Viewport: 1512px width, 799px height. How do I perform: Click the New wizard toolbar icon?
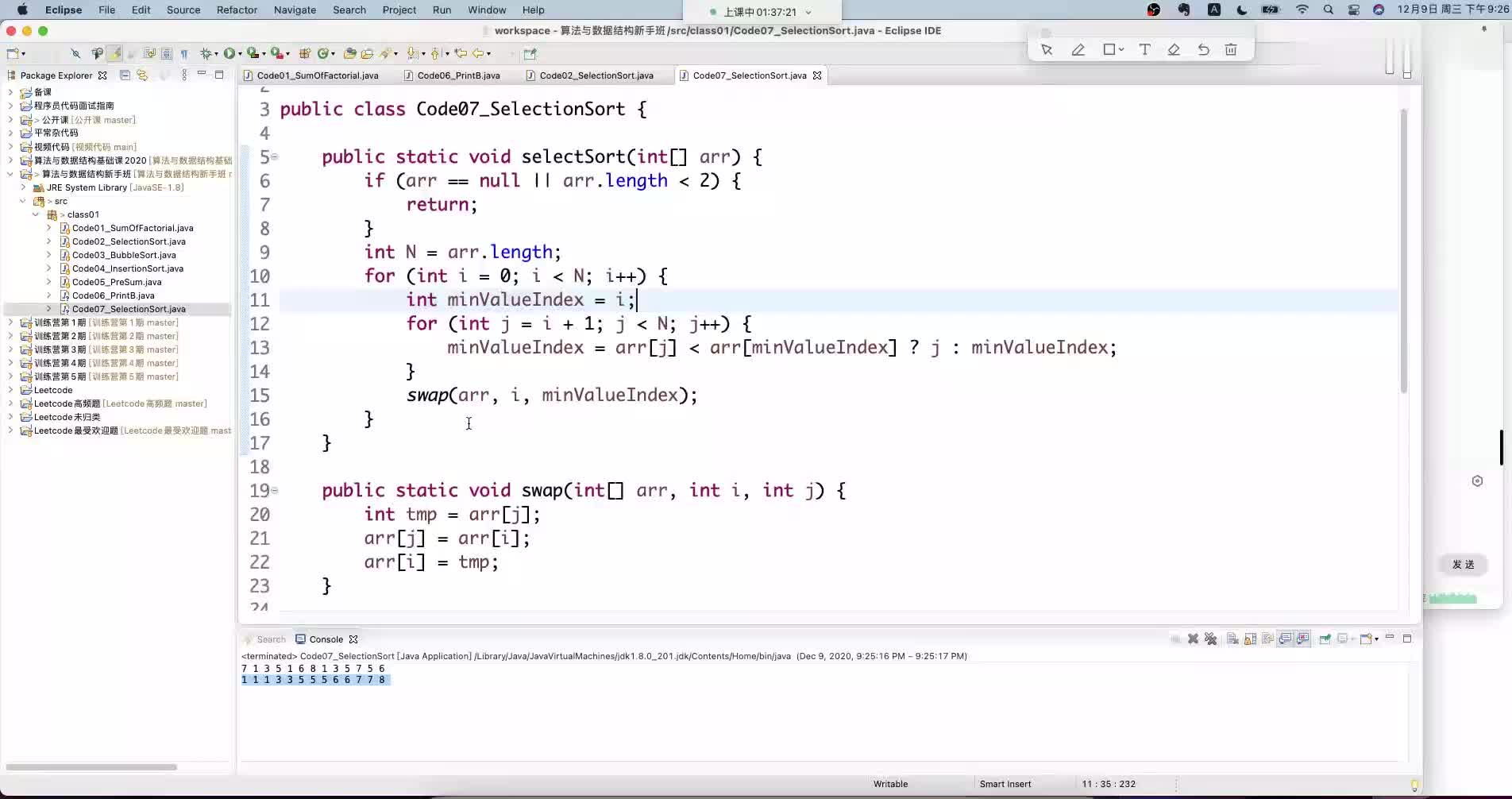13,53
